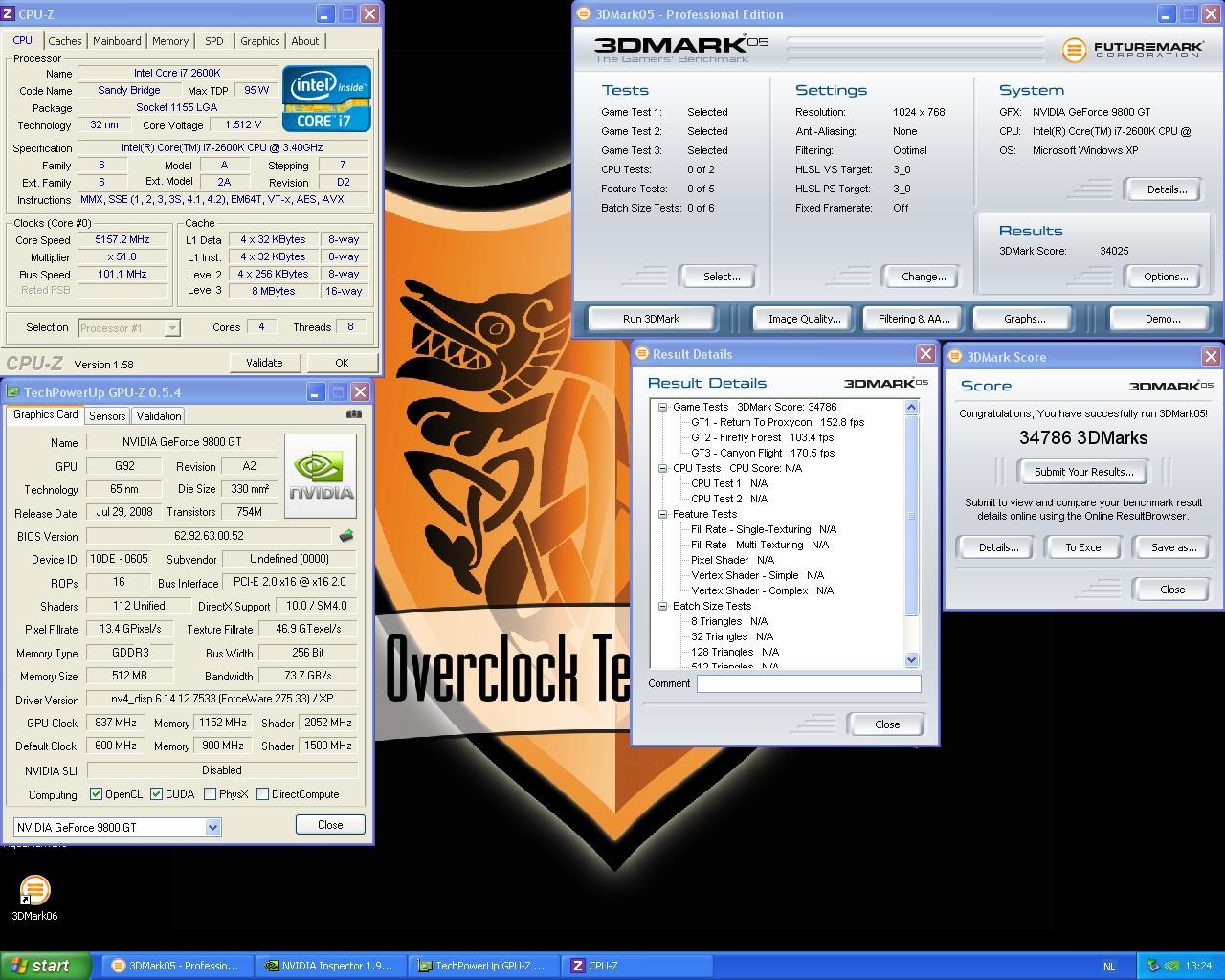This screenshot has width=1225, height=980.
Task: Open the Caches tab in CPU-Z
Action: point(64,41)
